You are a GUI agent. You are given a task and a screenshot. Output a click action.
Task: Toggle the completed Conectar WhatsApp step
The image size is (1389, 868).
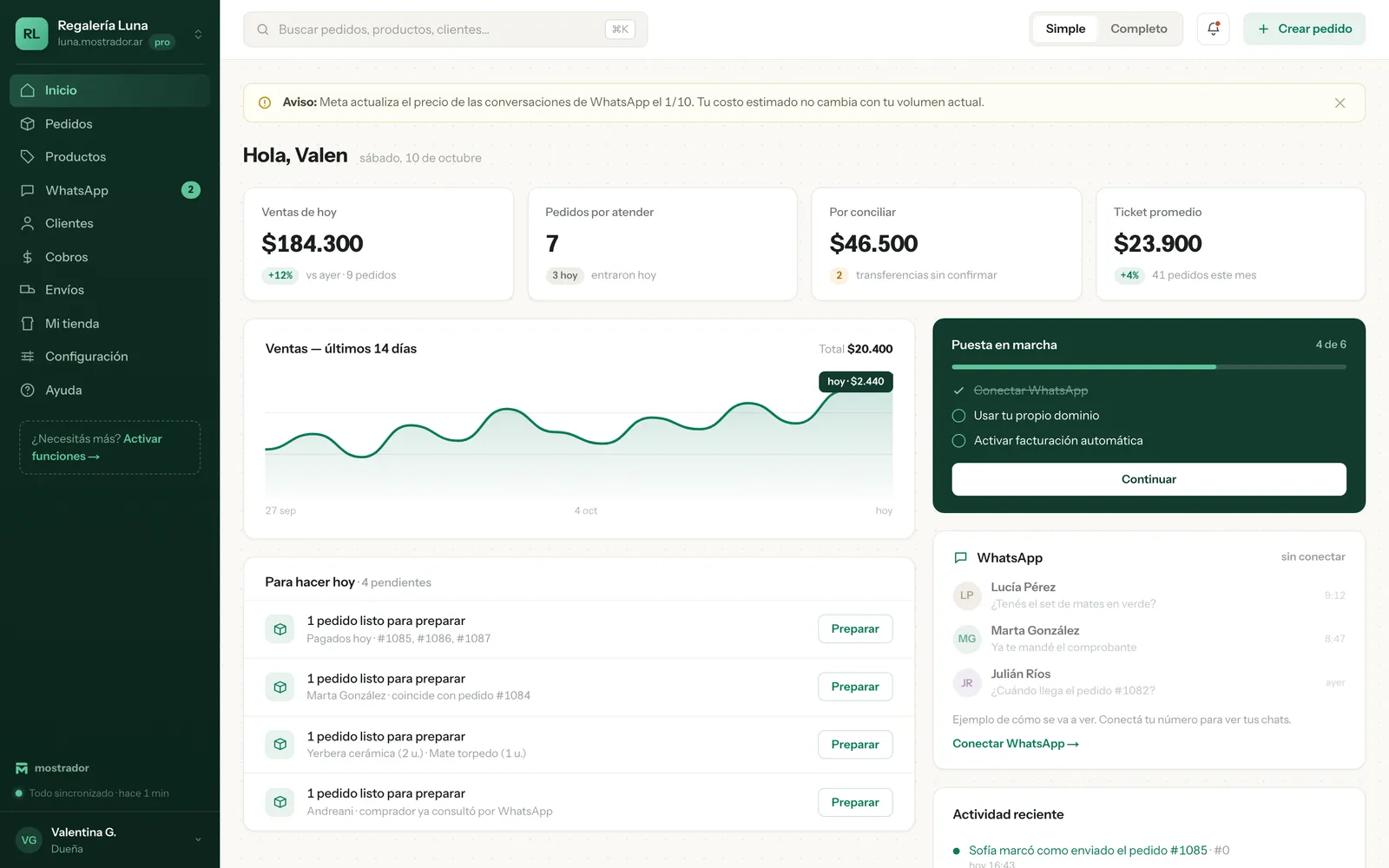click(x=958, y=391)
